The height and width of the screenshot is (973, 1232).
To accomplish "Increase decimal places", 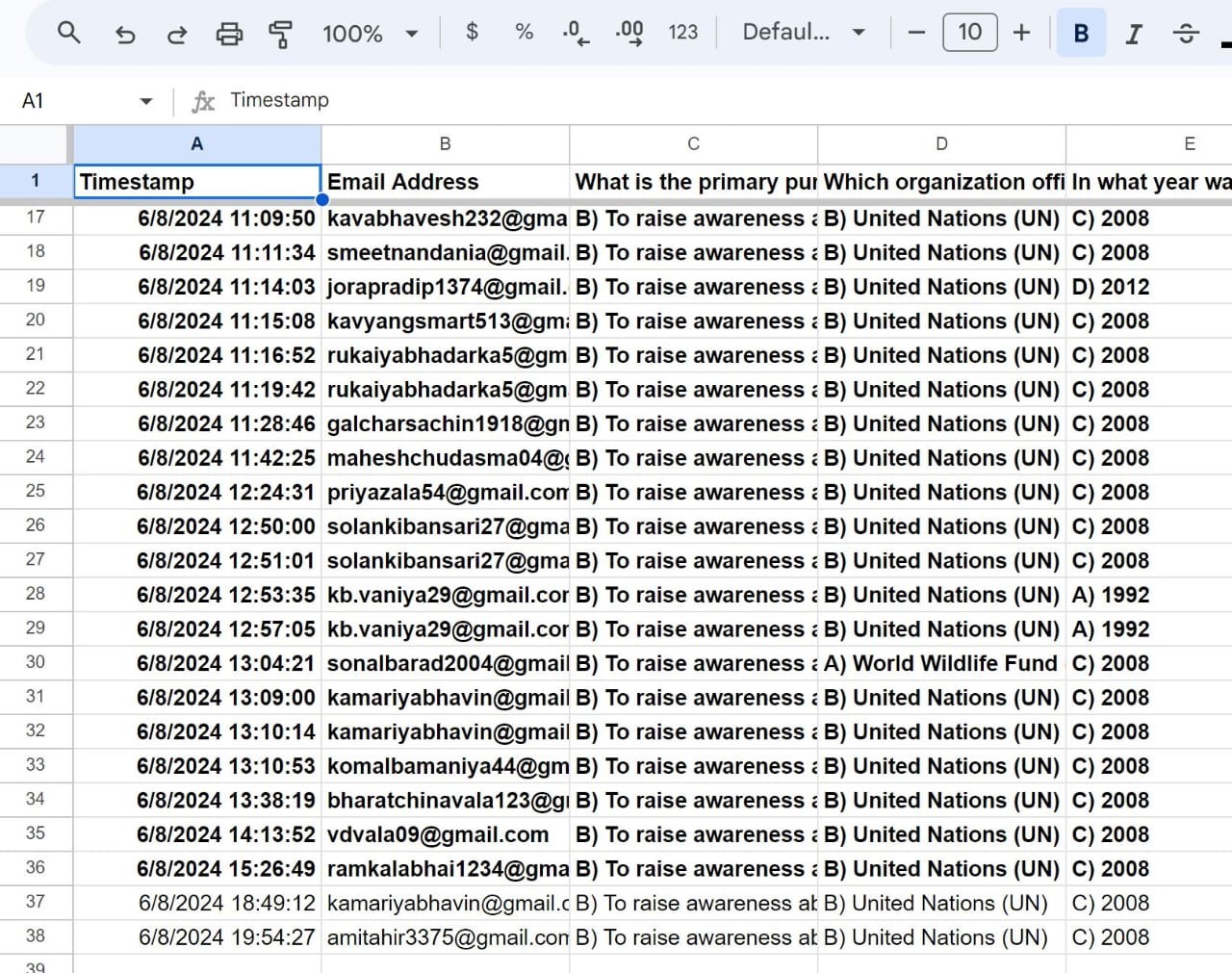I will point(629,33).
